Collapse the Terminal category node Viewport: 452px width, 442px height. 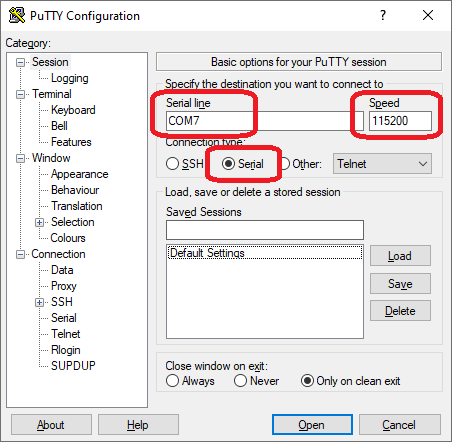tap(20, 94)
